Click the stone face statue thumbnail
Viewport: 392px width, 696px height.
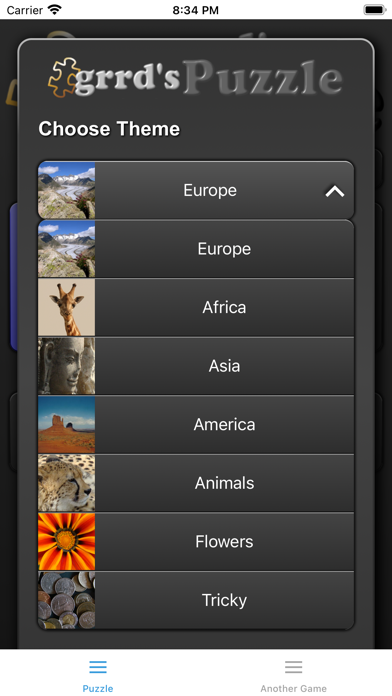(x=67, y=366)
